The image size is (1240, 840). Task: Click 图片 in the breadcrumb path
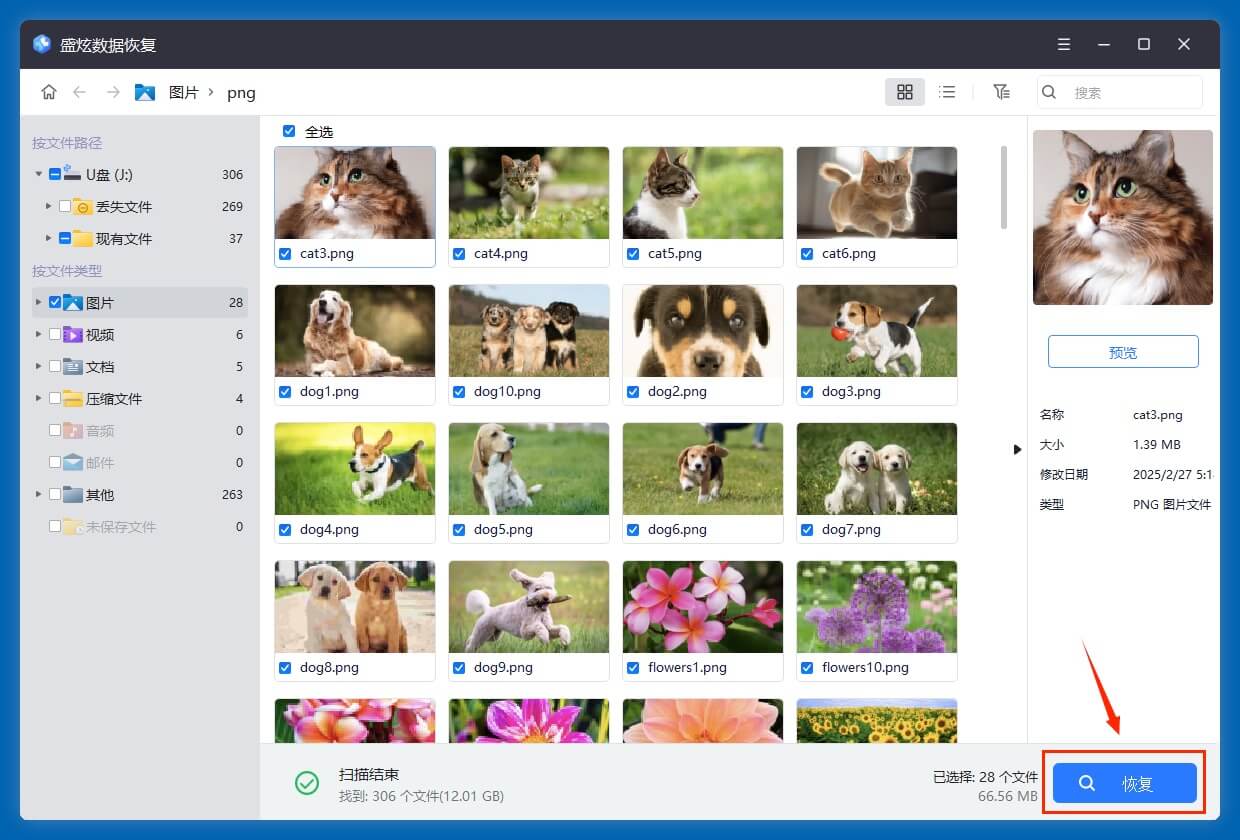183,92
